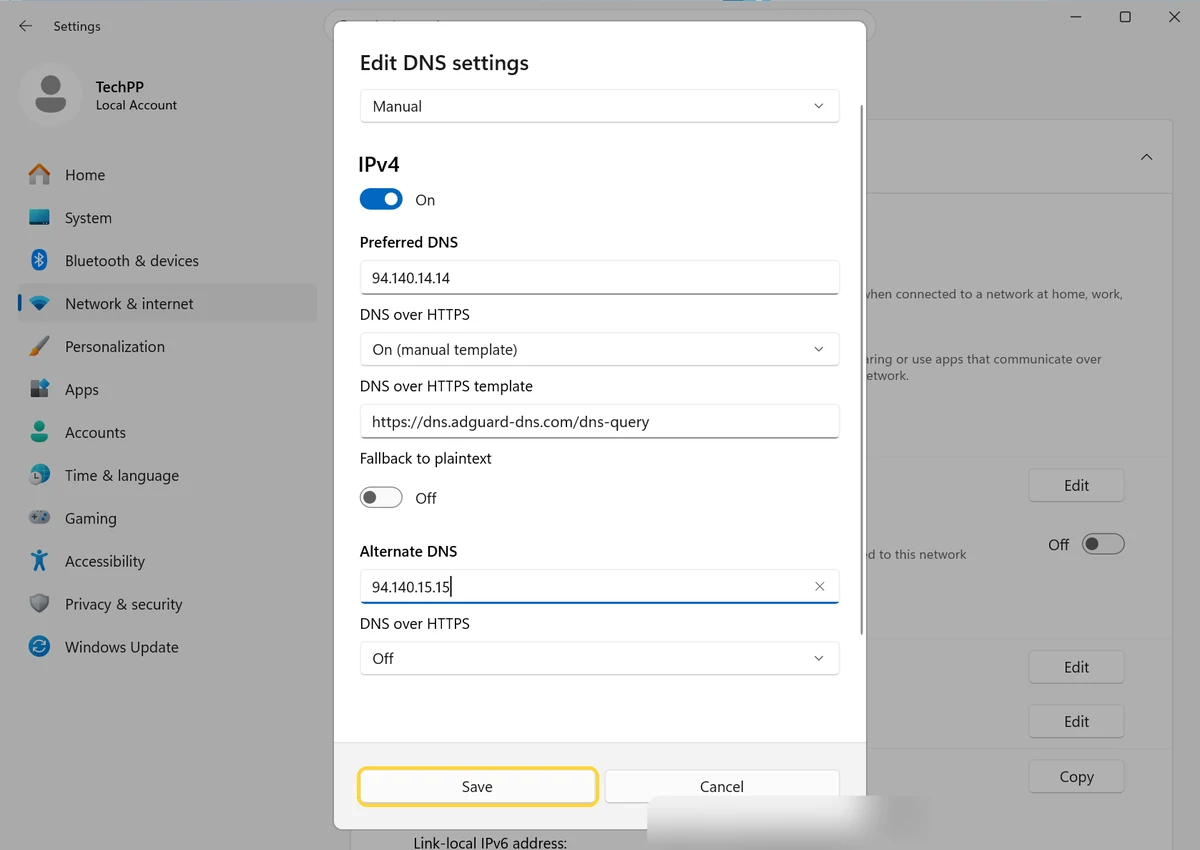Click the Privacy & security shield icon
1200x850 pixels.
tap(39, 604)
